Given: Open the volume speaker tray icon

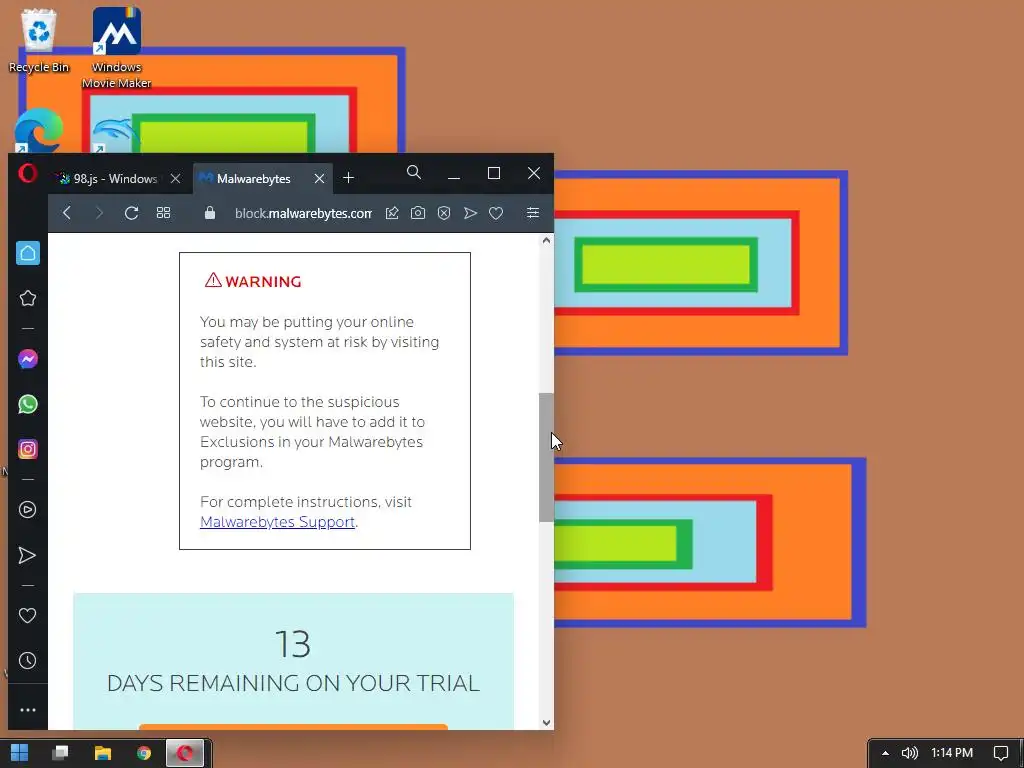Looking at the screenshot, I should pos(909,753).
